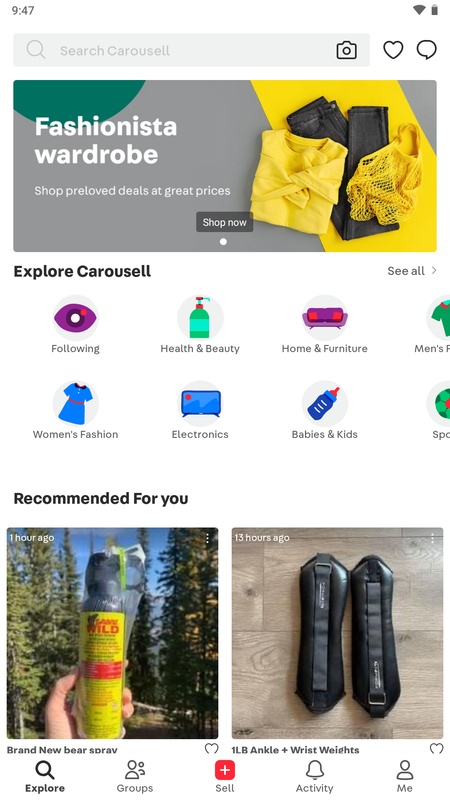This screenshot has width=450, height=800.
Task: Open bear spray listing options menu
Action: 207,538
